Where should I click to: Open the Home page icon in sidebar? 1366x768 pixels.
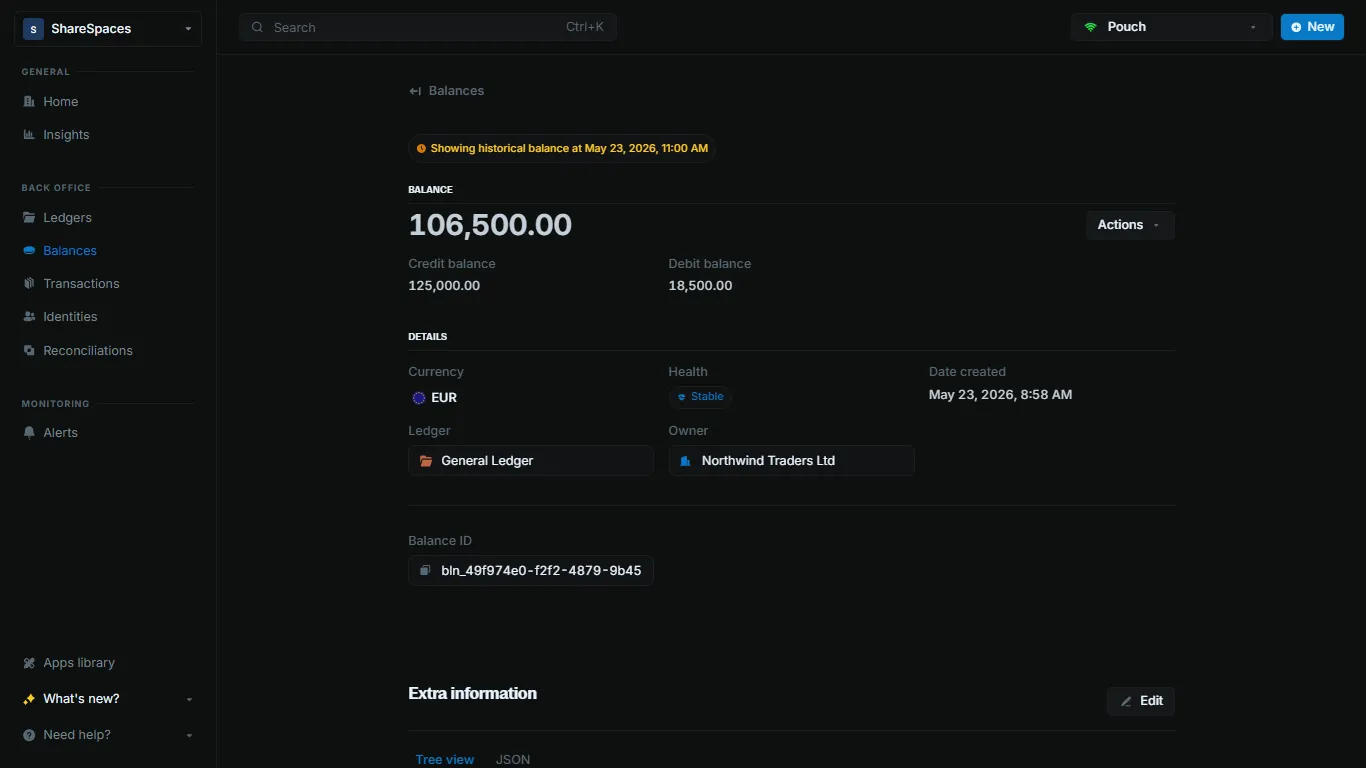(29, 101)
